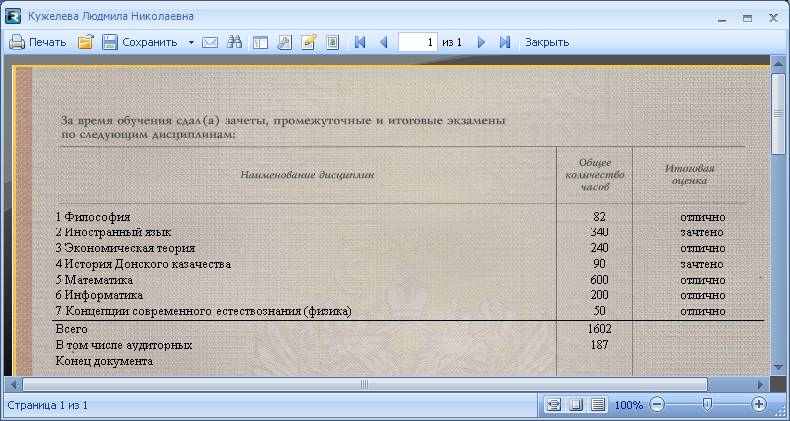Click the horizontal scrollbar right arrow
790x421 pixels.
[761, 385]
